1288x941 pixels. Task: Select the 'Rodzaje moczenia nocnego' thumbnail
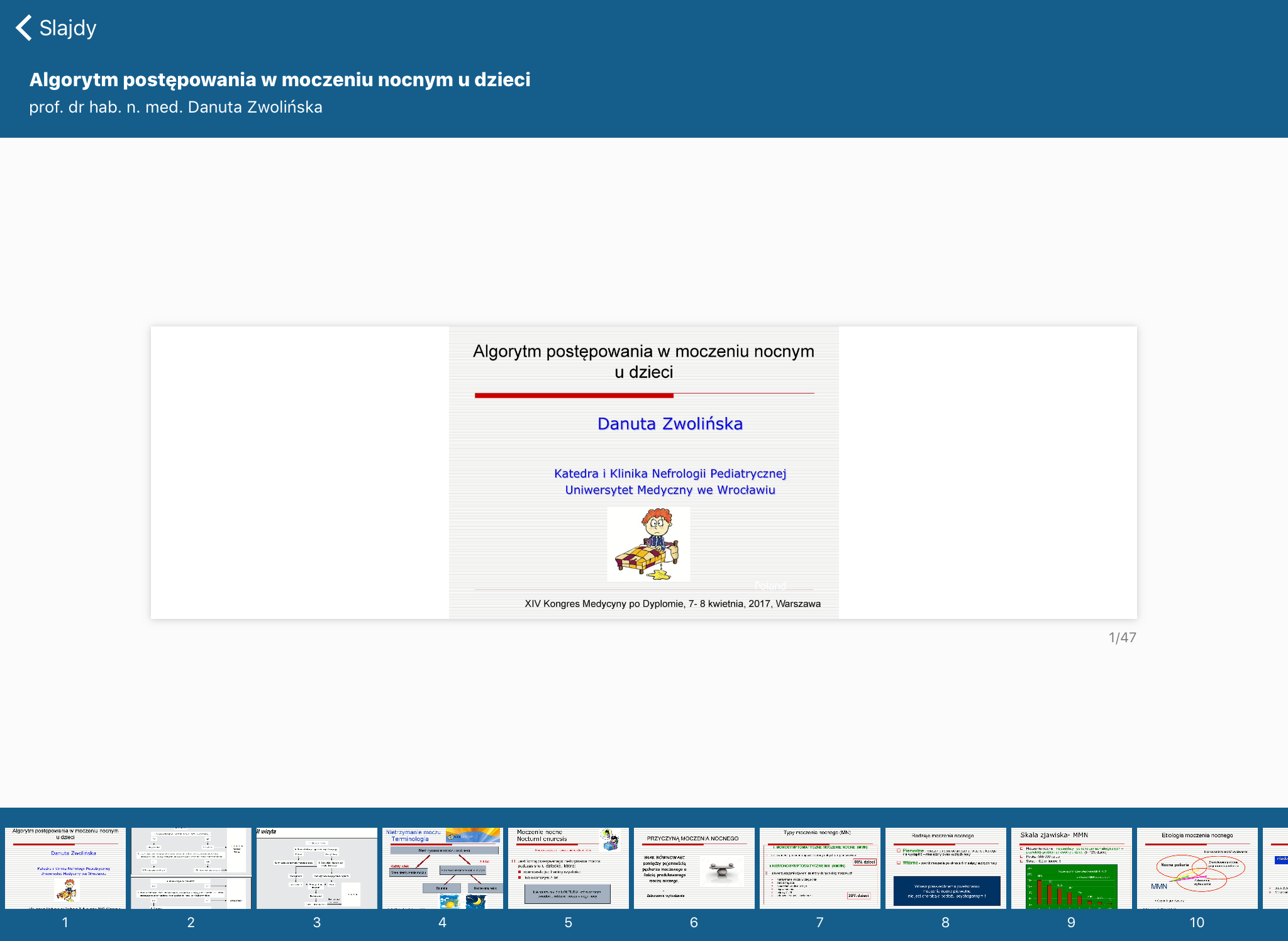click(x=945, y=868)
